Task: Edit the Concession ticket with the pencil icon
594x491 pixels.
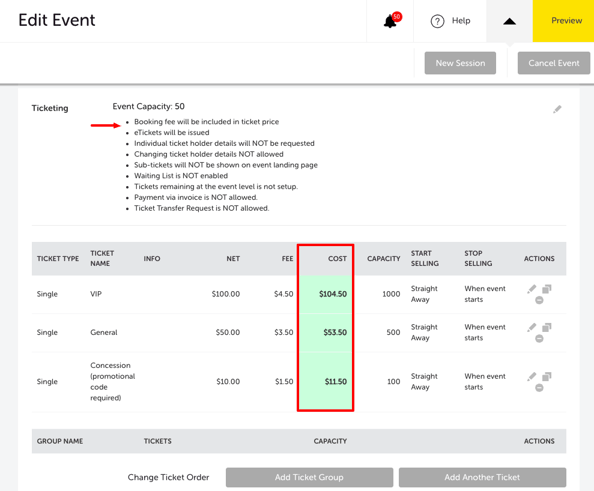Action: pos(532,377)
